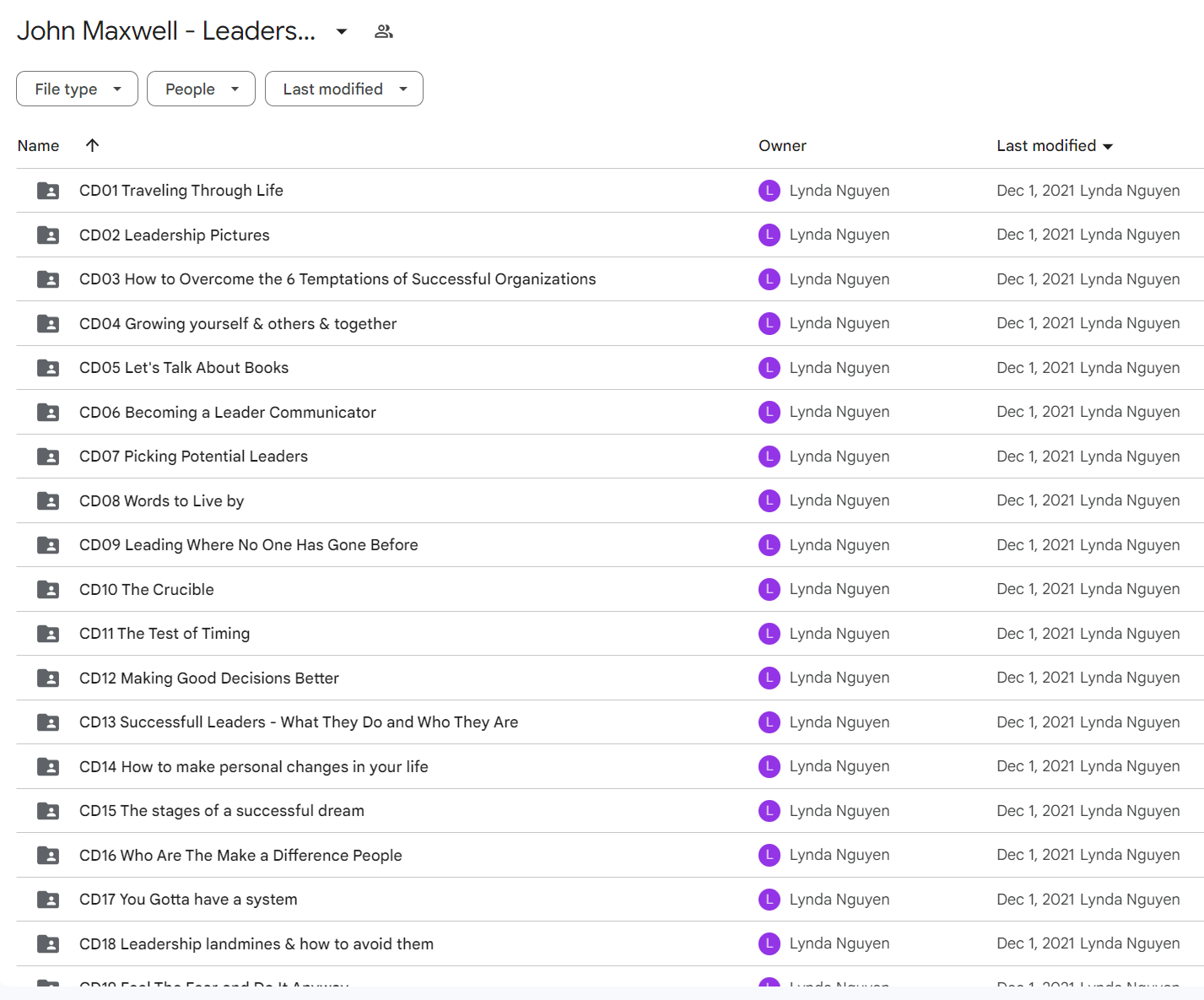Select CD06 Becoming a Leader Communicator
Screen dimensions: 1204x1000
[x=228, y=412]
